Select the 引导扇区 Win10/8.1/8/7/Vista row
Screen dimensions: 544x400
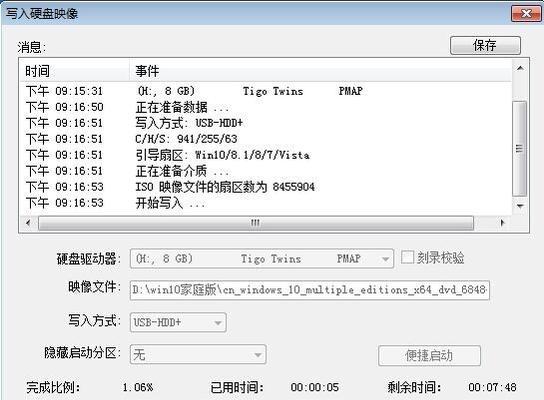click(x=266, y=155)
